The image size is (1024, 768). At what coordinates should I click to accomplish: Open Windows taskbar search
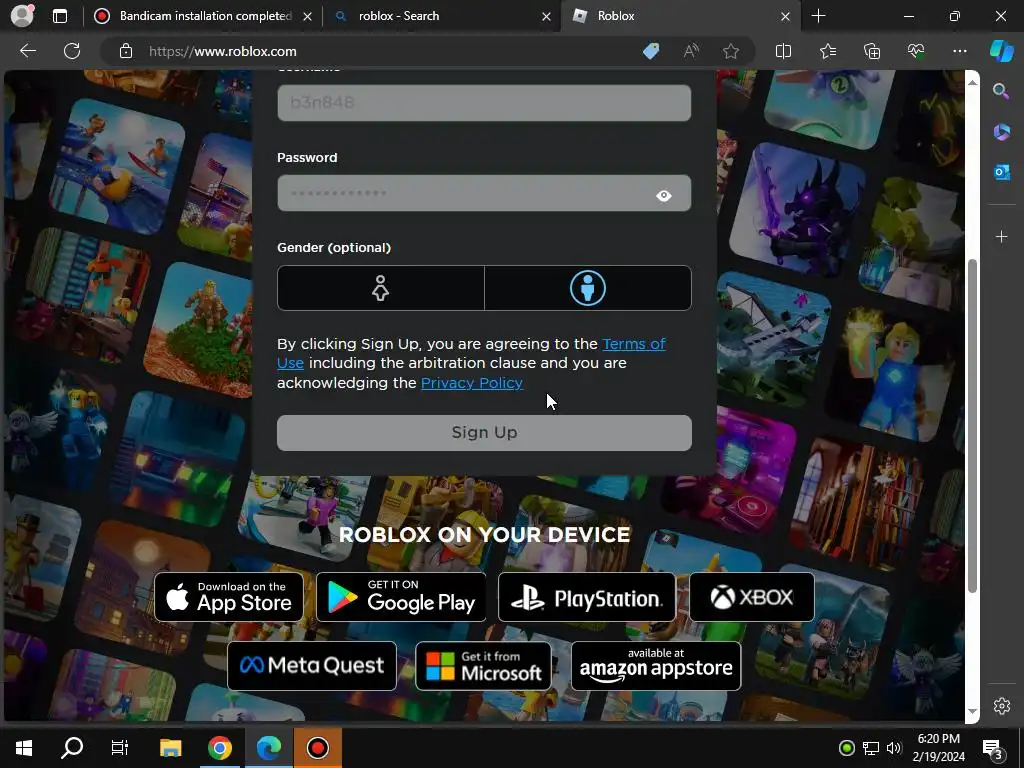click(72, 748)
